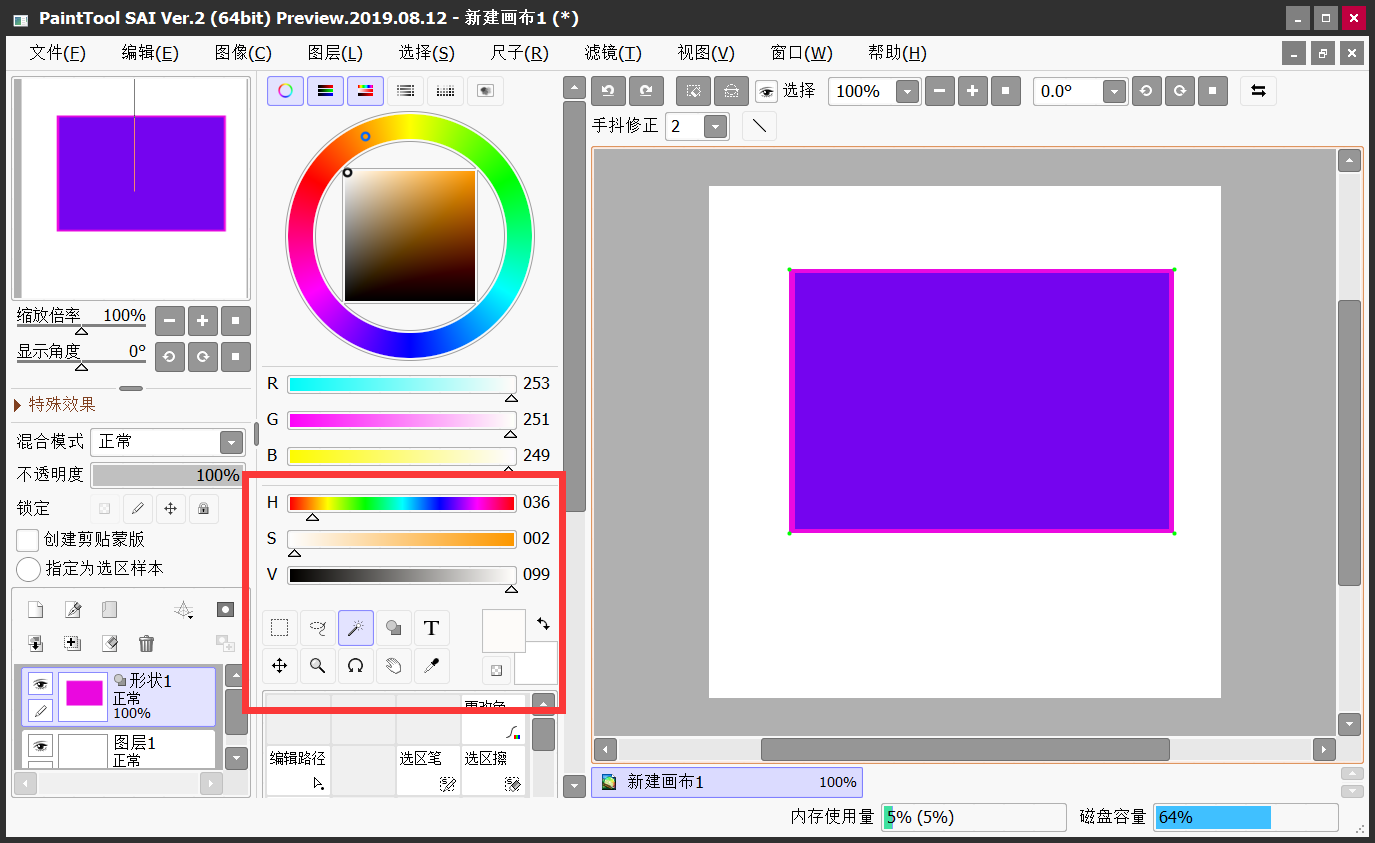Zoom in with navigator plus button

[x=203, y=321]
